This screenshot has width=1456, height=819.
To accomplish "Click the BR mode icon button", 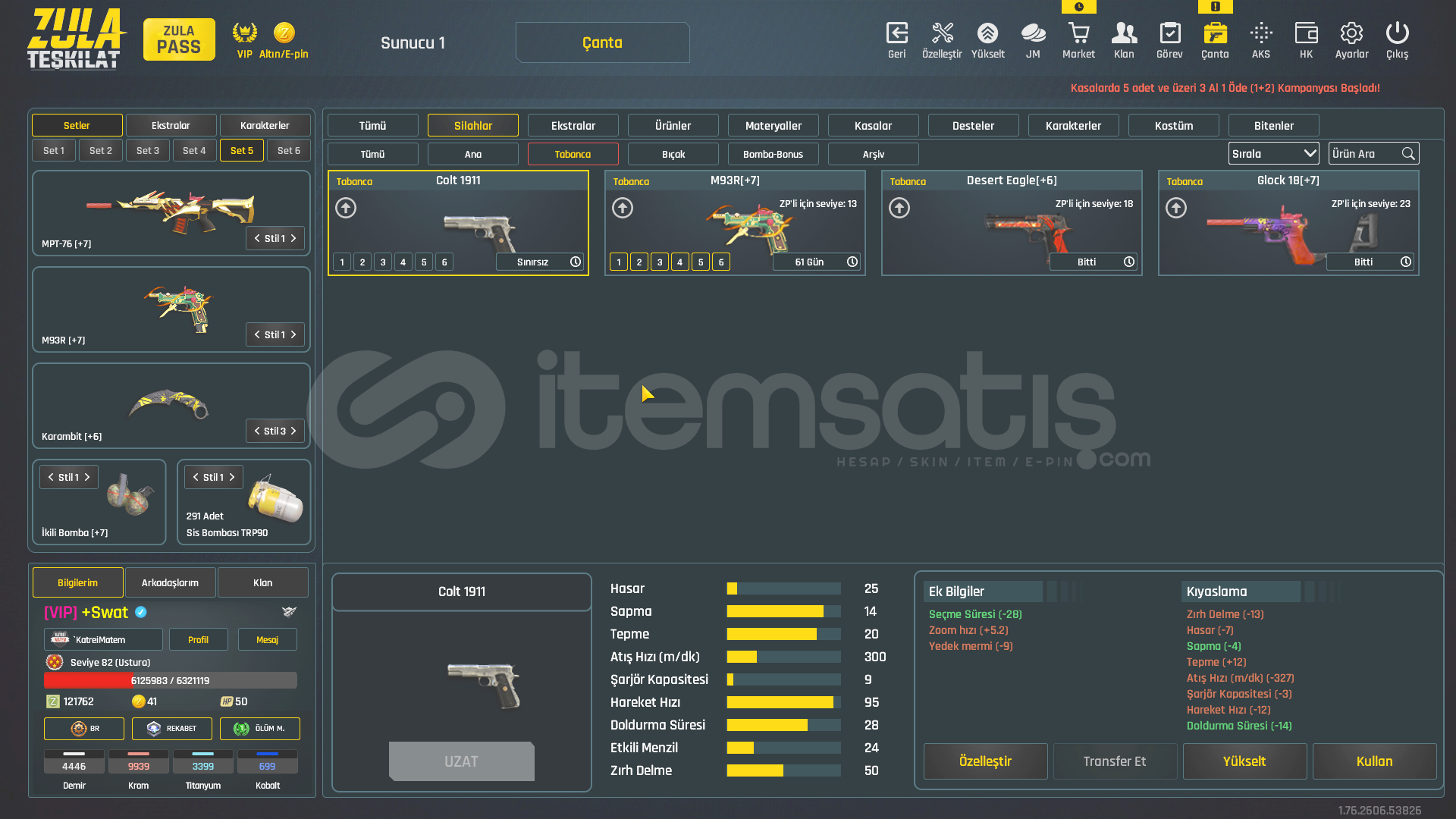I will 84,729.
